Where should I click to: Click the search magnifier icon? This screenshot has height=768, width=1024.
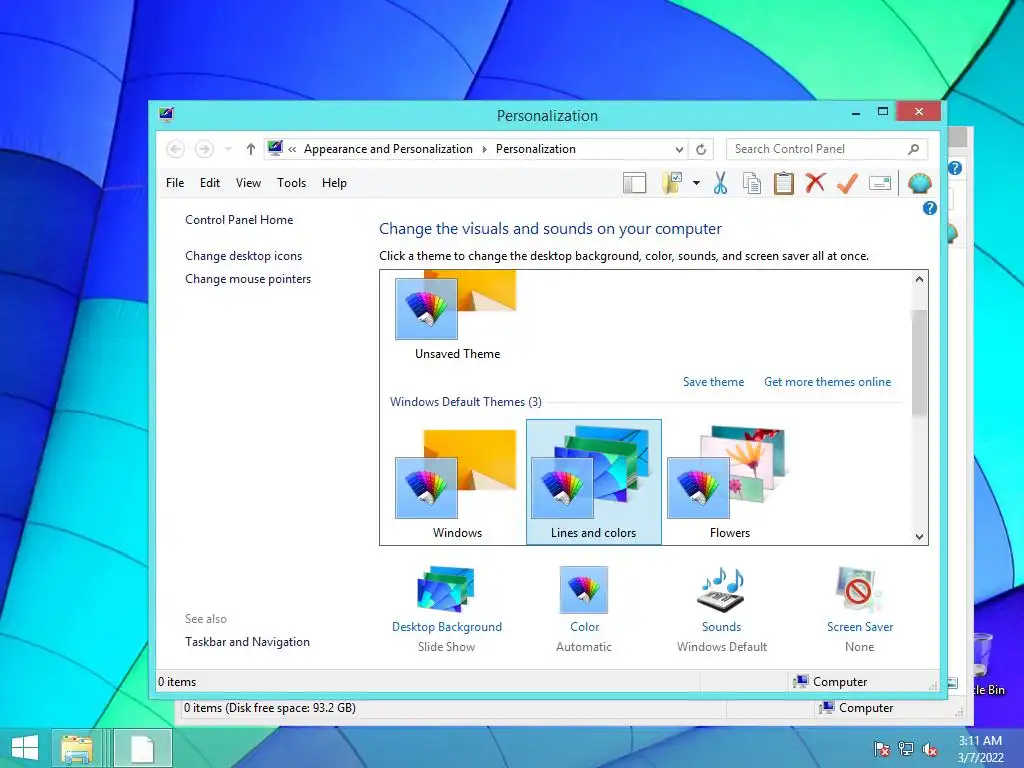913,150
